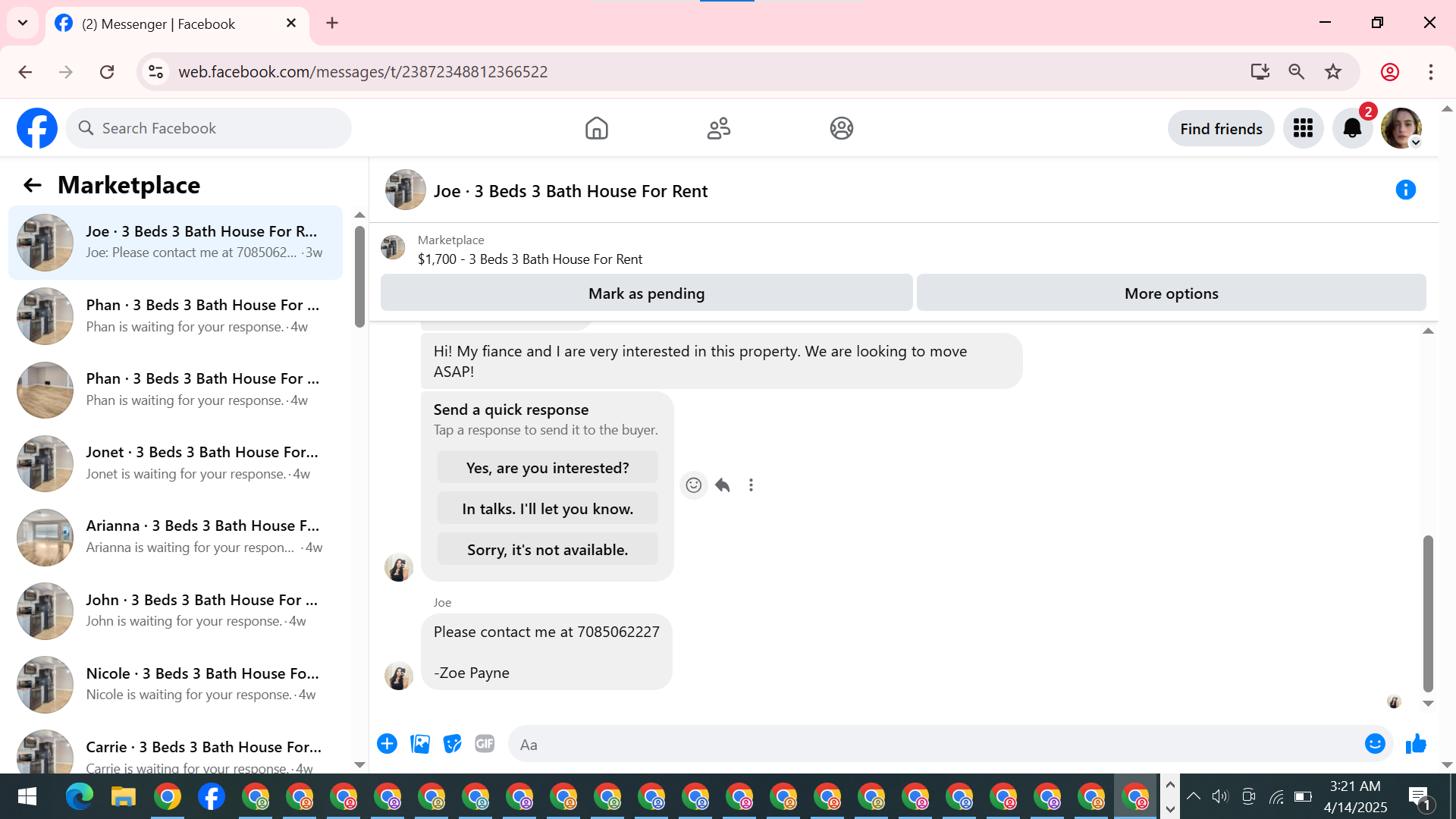1456x819 pixels.
Task: Click the Aa message input field
Action: click(x=933, y=745)
